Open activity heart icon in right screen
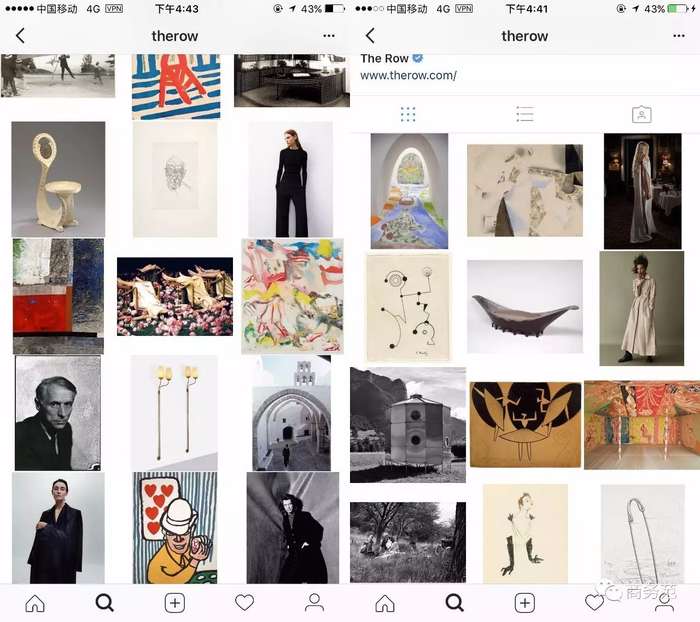Screen dimensions: 700x622 [x=594, y=603]
